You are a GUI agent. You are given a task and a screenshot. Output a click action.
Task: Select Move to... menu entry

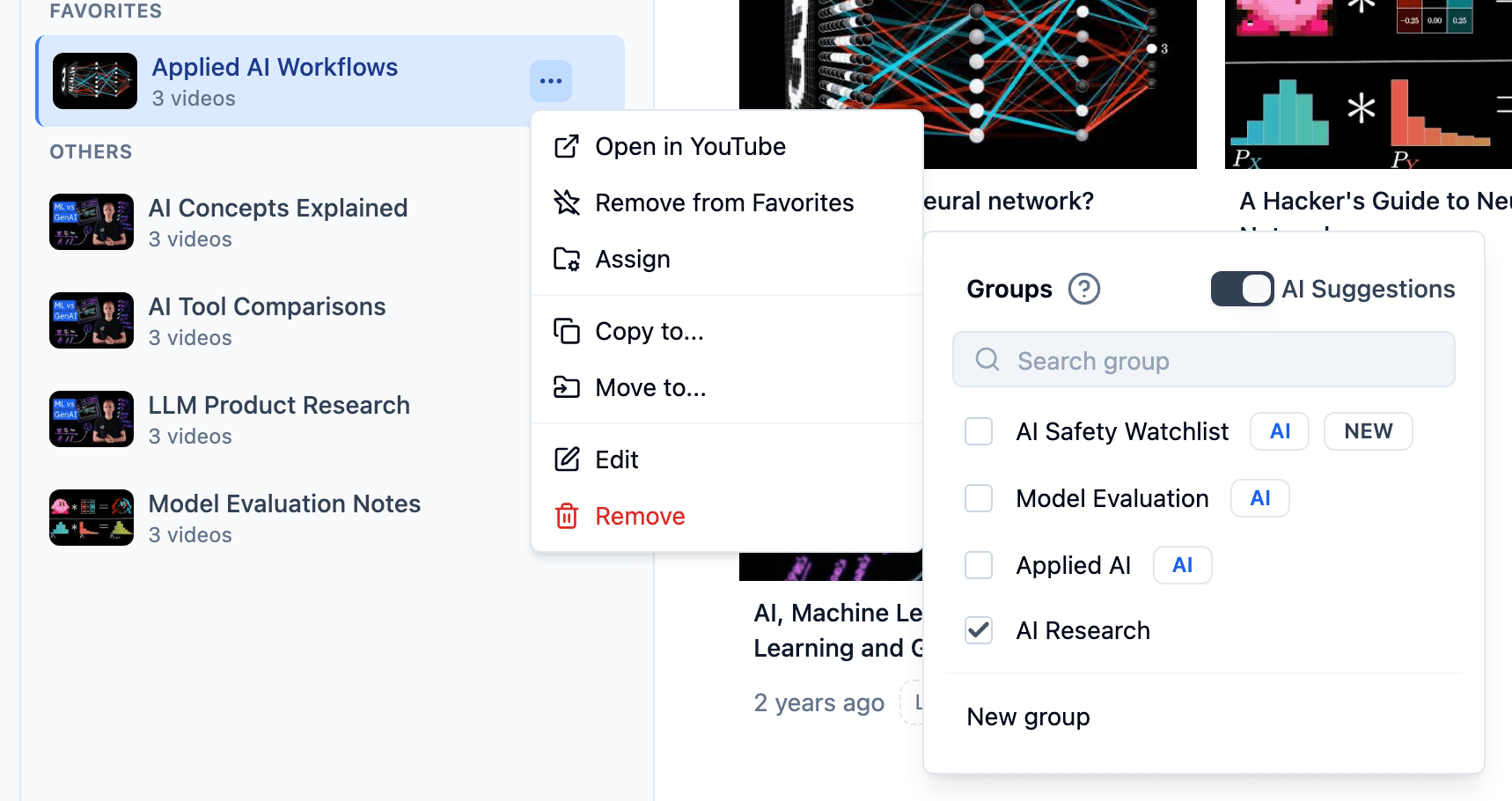(x=727, y=387)
